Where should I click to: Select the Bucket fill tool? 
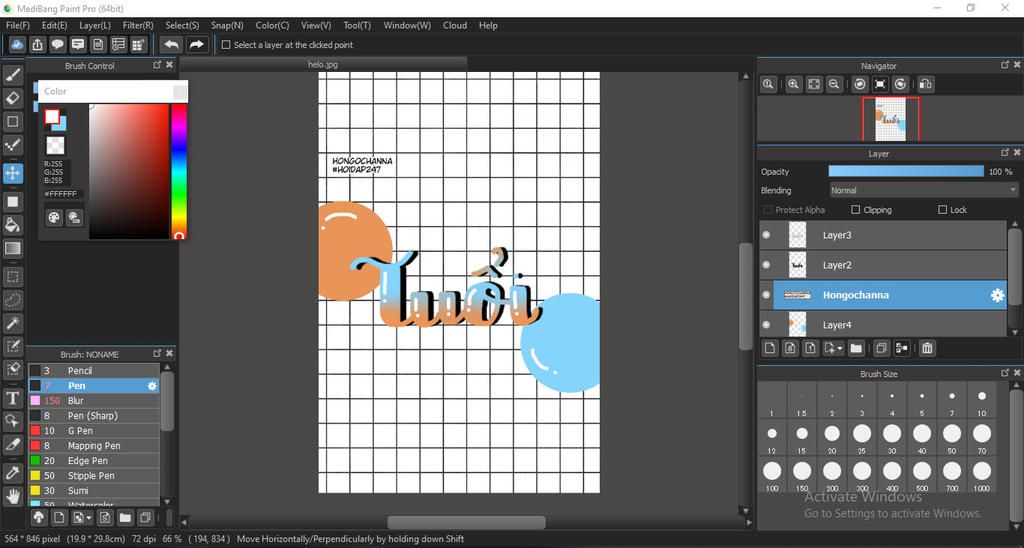coord(12,225)
